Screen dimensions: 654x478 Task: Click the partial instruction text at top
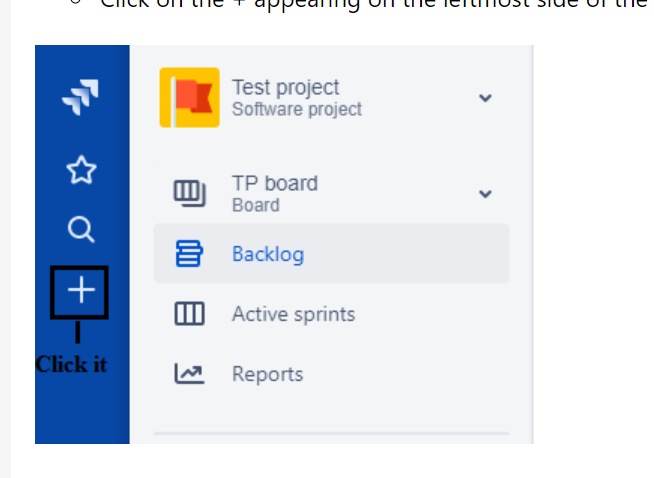(x=370, y=4)
